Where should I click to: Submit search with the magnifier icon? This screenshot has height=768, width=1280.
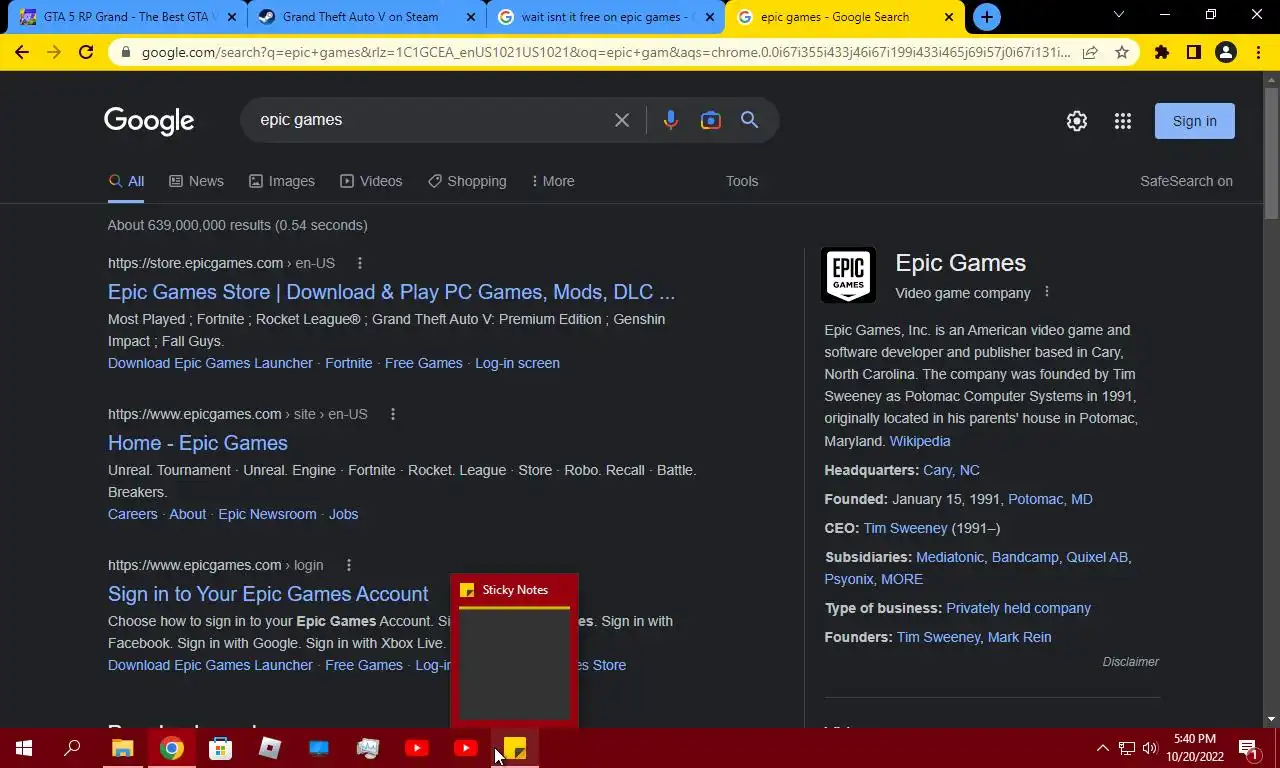tap(749, 120)
